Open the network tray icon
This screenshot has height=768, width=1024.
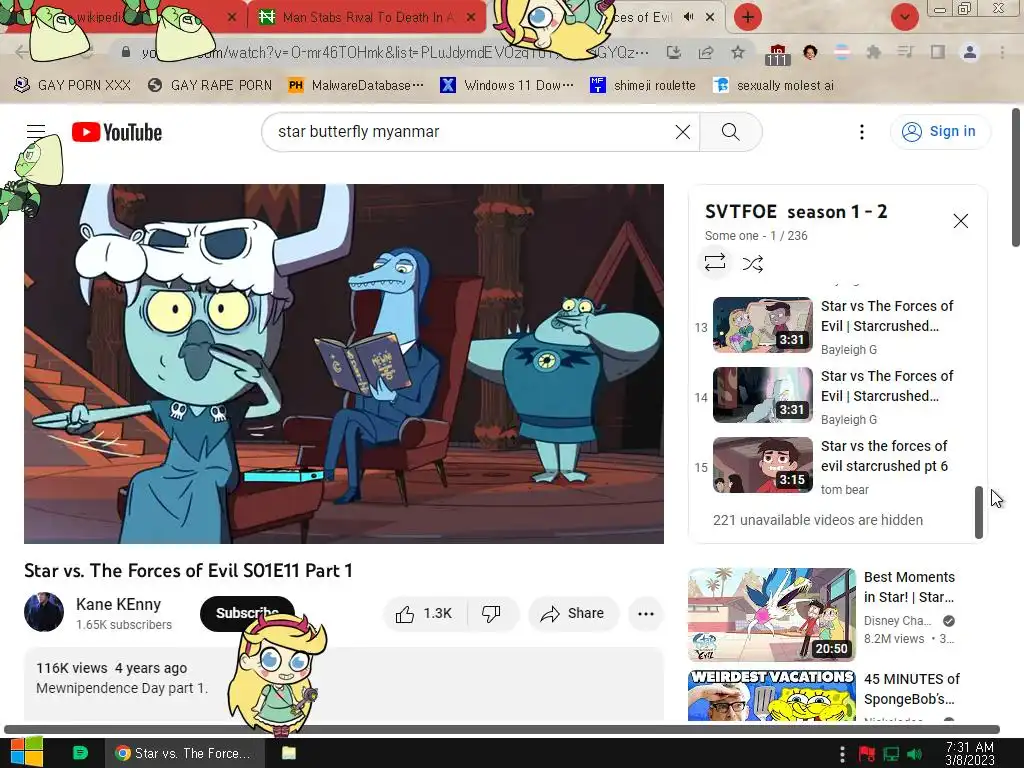click(891, 754)
